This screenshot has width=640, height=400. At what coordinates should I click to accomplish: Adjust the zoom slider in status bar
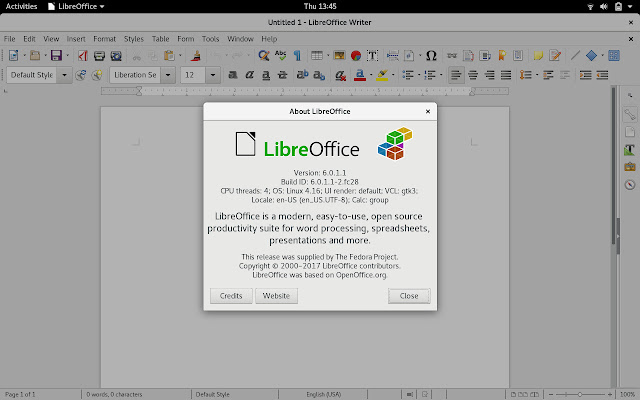[x=580, y=394]
